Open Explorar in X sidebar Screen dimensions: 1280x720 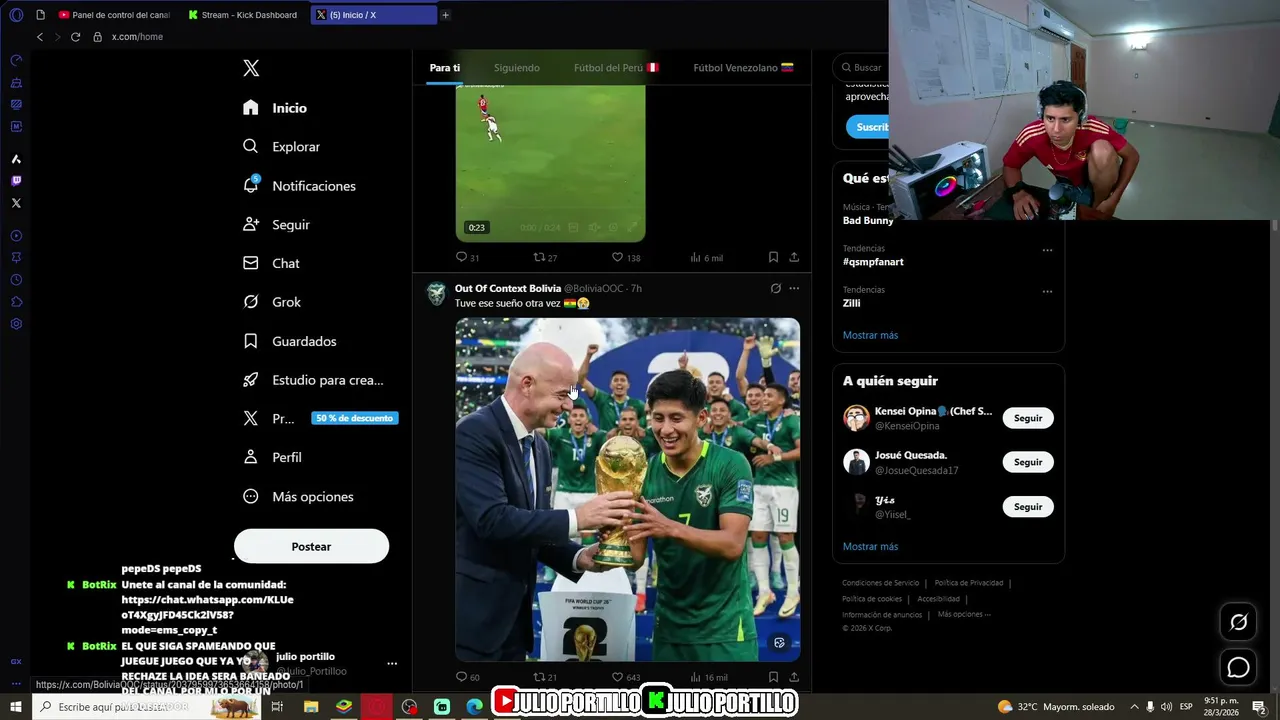point(281,147)
